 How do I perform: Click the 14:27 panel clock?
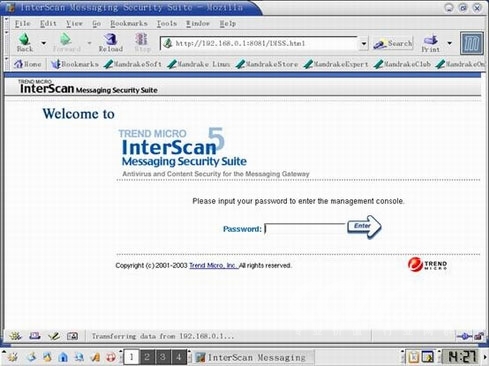tap(461, 357)
